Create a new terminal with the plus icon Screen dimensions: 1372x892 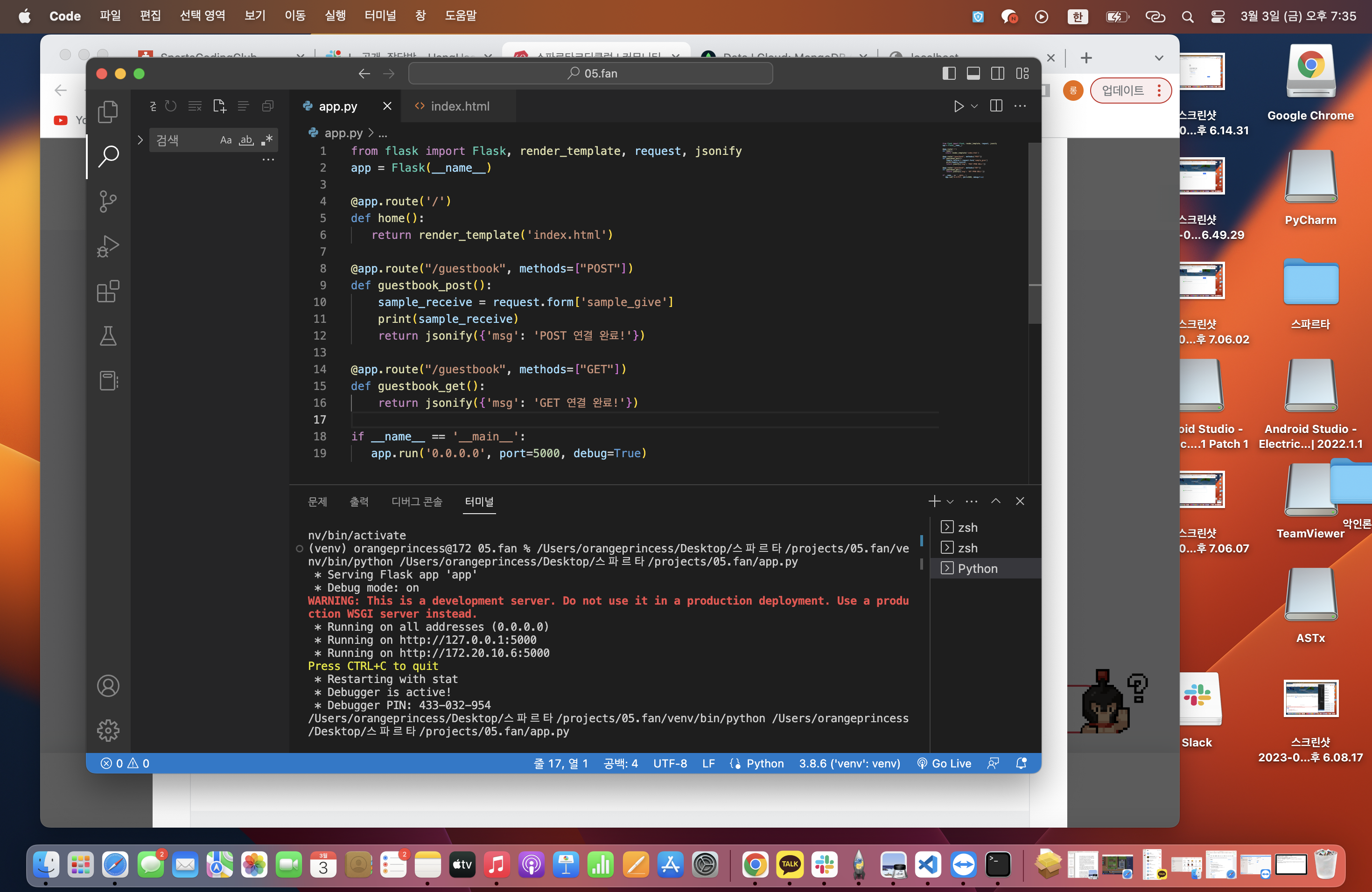[x=934, y=502]
